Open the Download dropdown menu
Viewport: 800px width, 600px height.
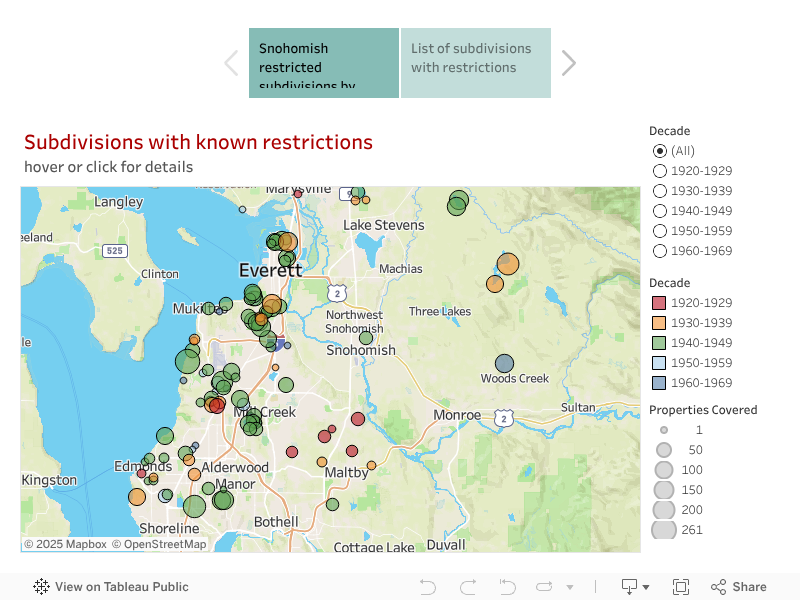(635, 587)
